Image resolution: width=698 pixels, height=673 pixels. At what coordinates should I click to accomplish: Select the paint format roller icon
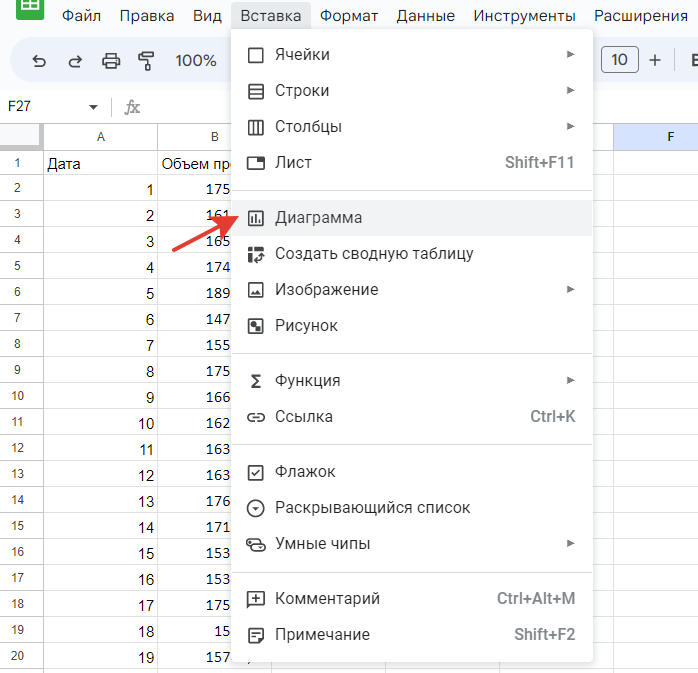click(x=146, y=61)
